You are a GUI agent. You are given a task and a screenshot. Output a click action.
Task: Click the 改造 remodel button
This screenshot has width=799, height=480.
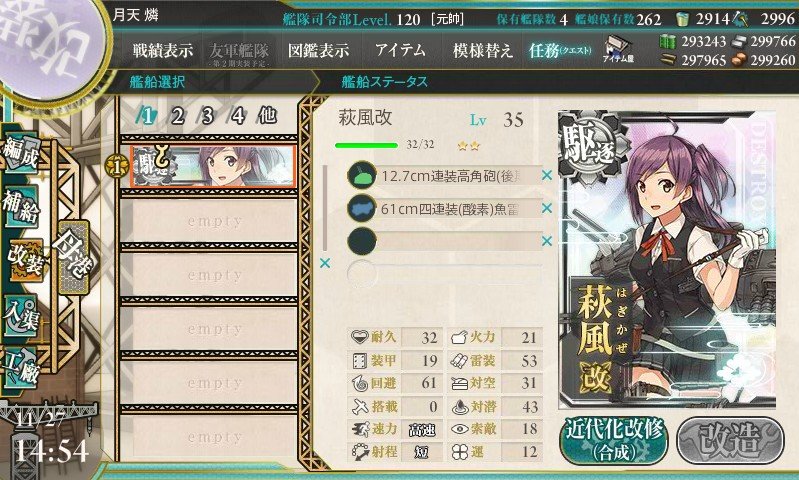point(730,440)
